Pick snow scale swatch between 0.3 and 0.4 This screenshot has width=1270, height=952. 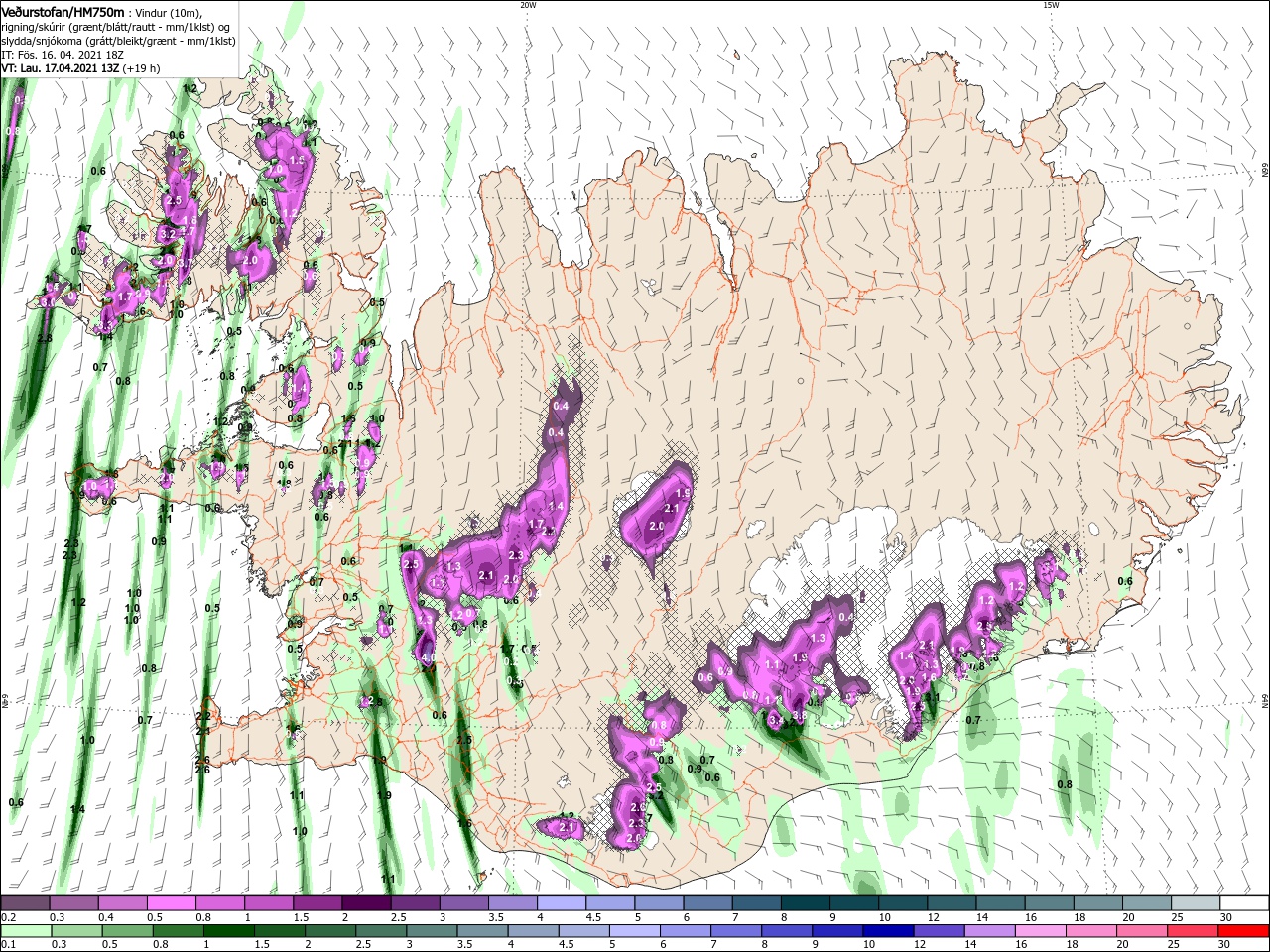(73, 903)
